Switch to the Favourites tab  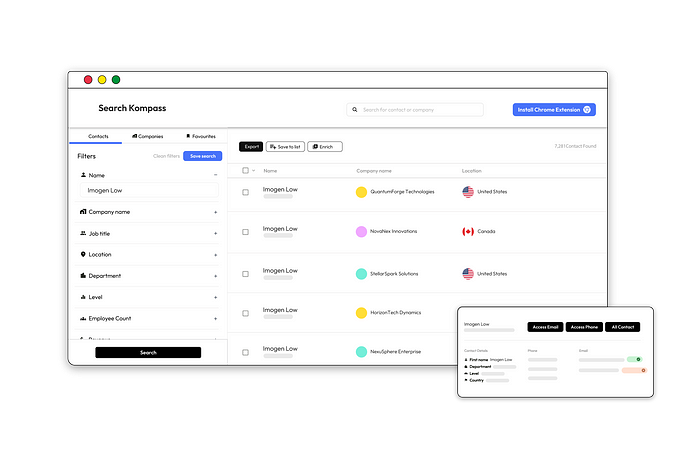point(201,136)
